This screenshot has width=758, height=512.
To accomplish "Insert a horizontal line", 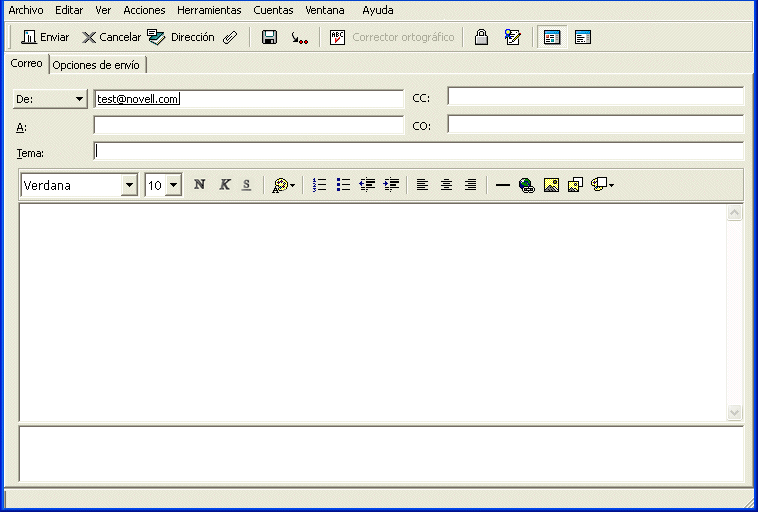I will 503,185.
